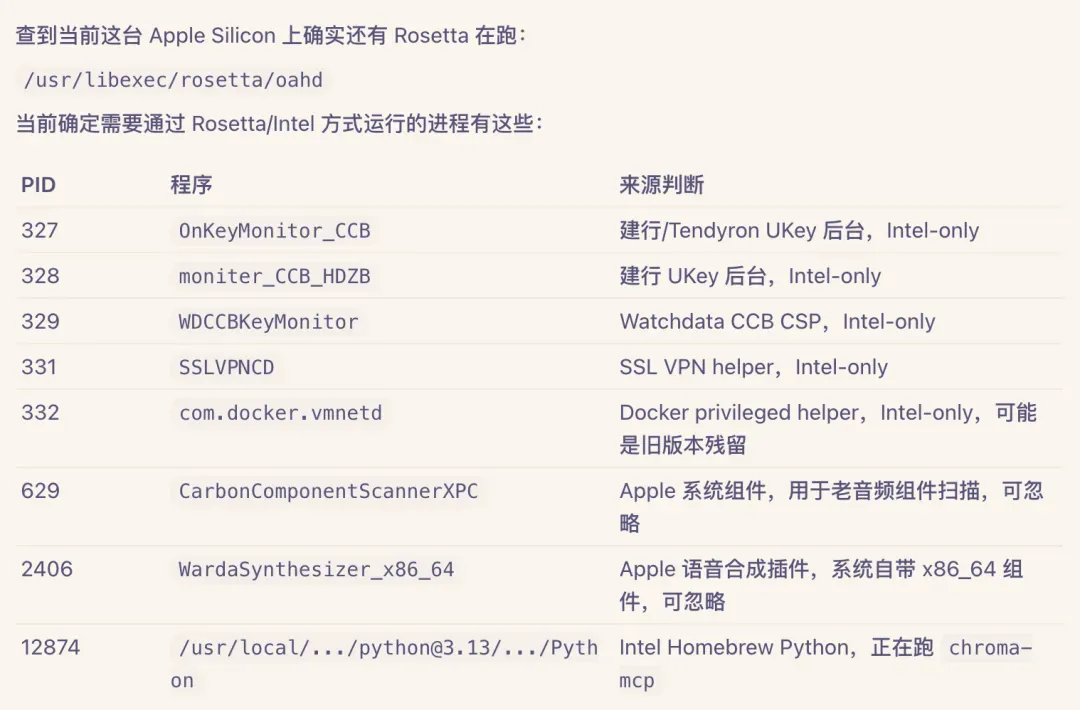
Task: Select PID 327 cell
Action: [39, 230]
